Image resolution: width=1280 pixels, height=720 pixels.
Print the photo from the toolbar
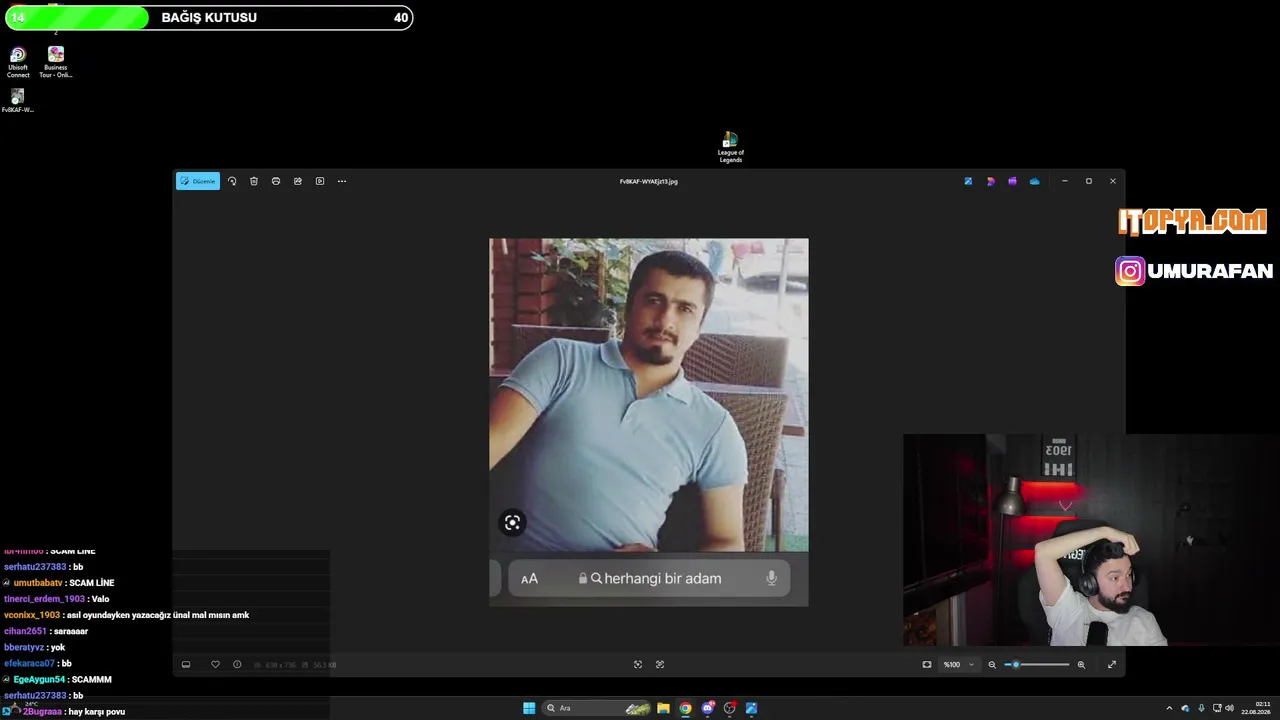tap(276, 181)
